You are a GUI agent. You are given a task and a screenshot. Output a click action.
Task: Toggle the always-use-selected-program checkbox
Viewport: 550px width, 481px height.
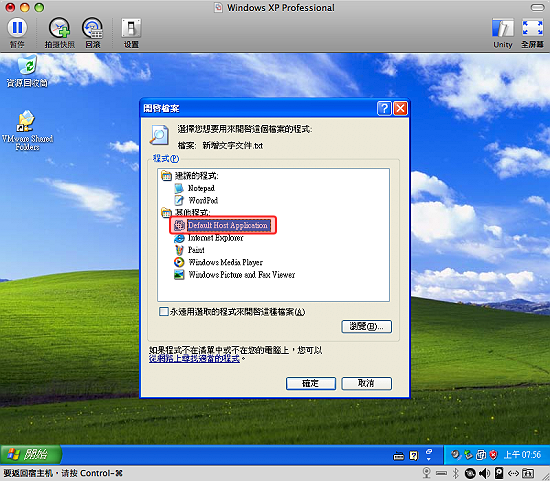pos(164,312)
